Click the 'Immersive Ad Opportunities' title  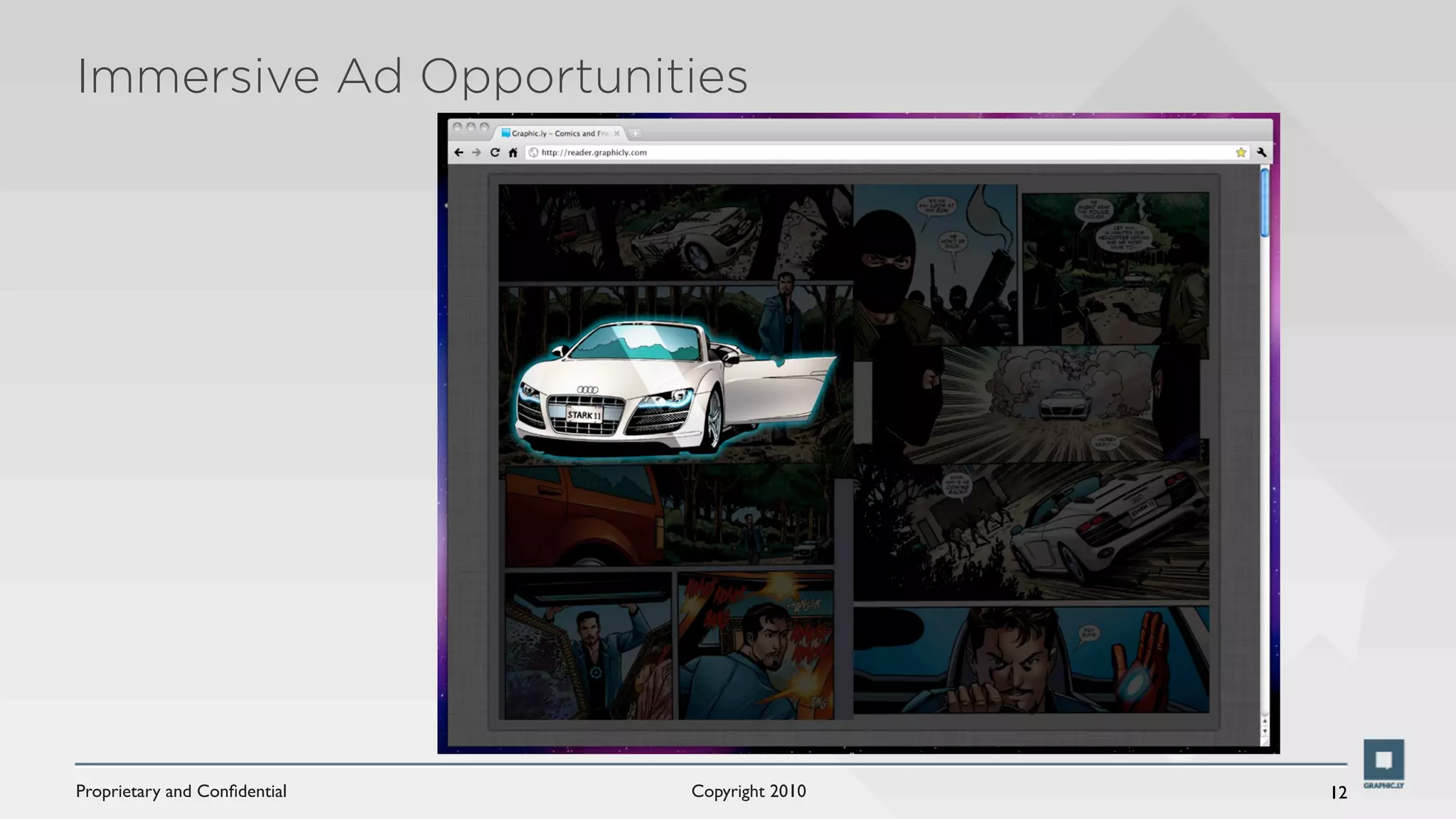point(412,77)
